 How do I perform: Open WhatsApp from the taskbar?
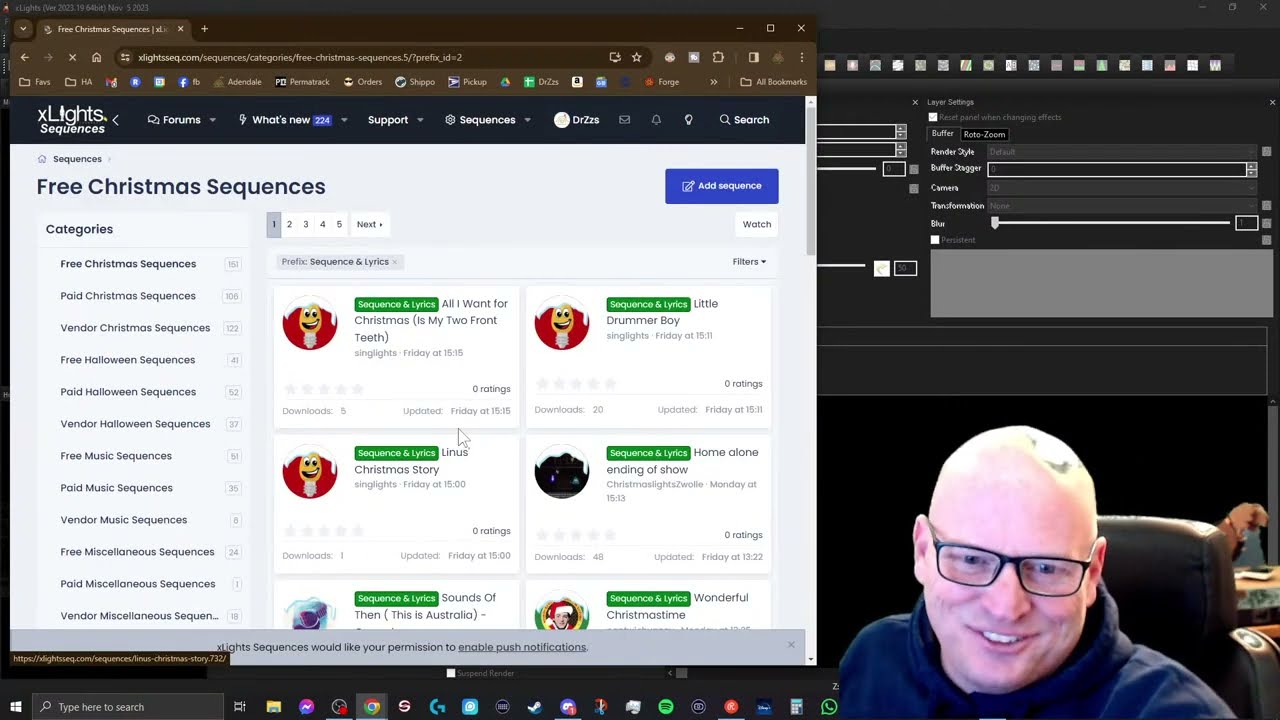(829, 707)
